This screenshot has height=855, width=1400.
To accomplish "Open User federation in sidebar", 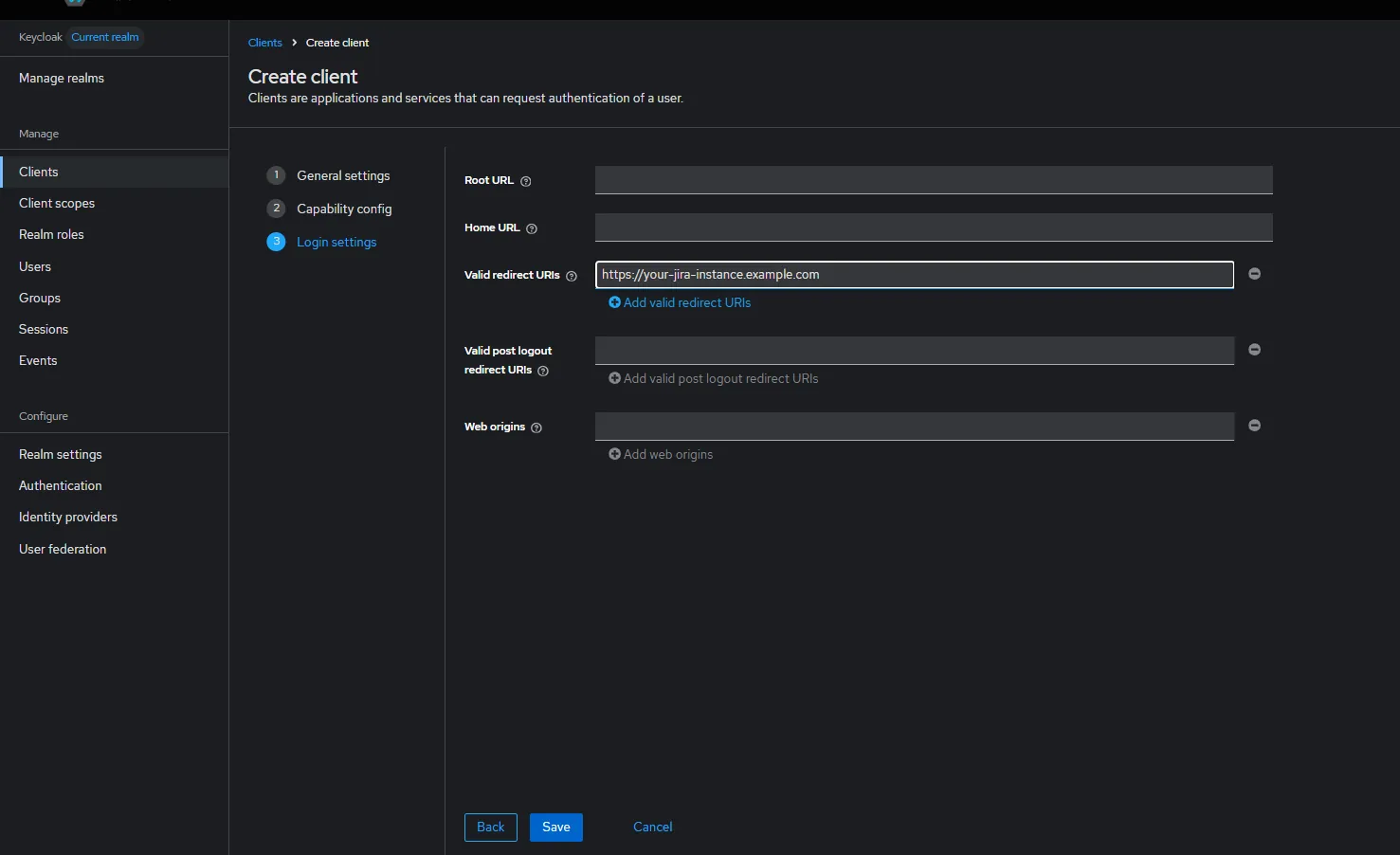I will click(114, 549).
